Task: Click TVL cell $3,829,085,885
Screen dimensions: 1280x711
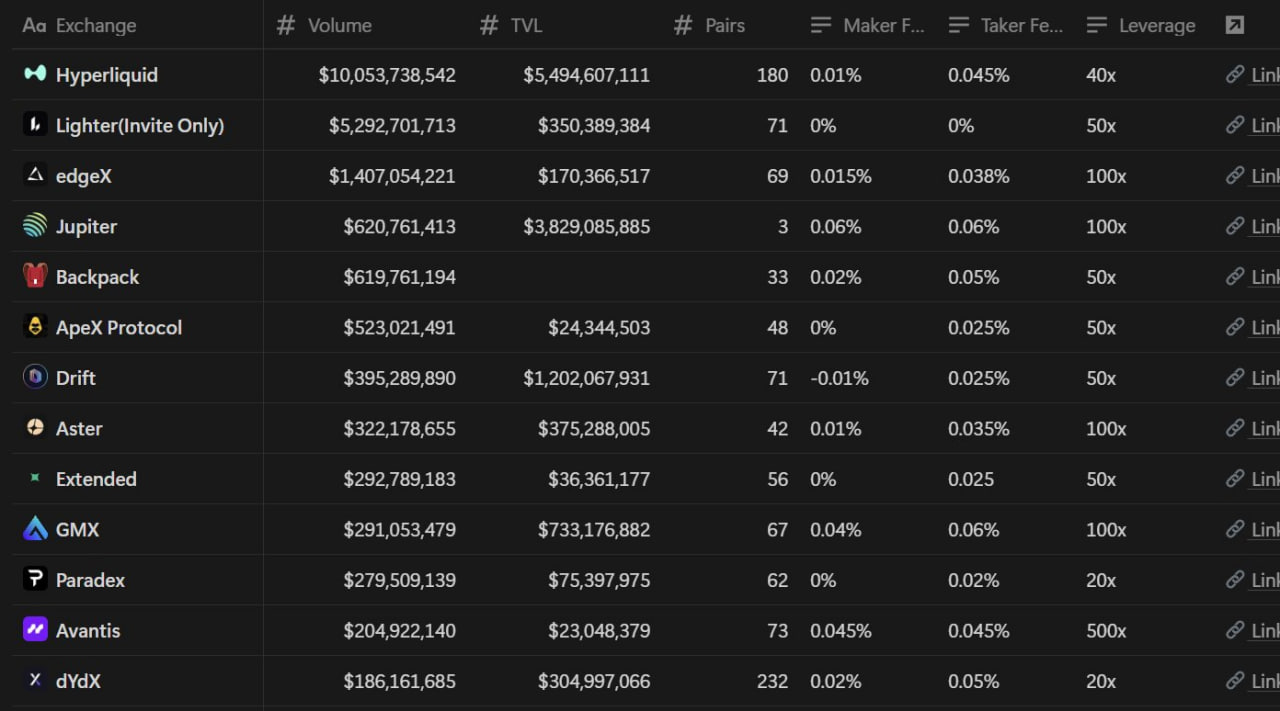Action: coord(586,227)
